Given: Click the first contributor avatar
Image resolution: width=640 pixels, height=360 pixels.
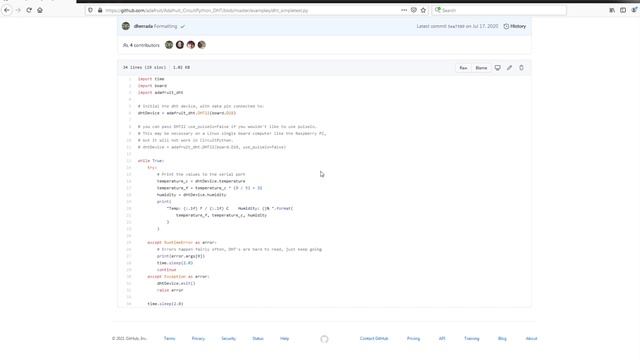Looking at the screenshot, I should coord(169,45).
